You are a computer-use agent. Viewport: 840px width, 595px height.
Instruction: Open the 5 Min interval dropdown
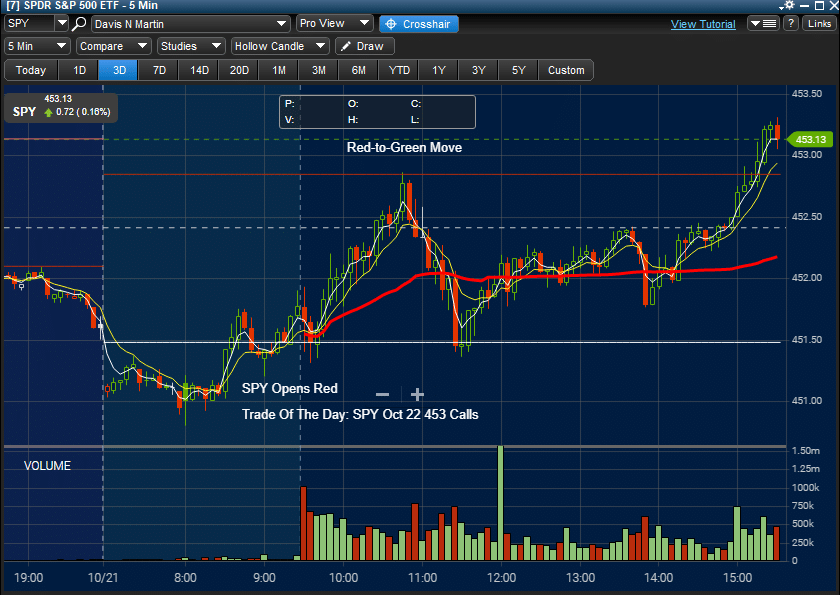(x=37, y=46)
